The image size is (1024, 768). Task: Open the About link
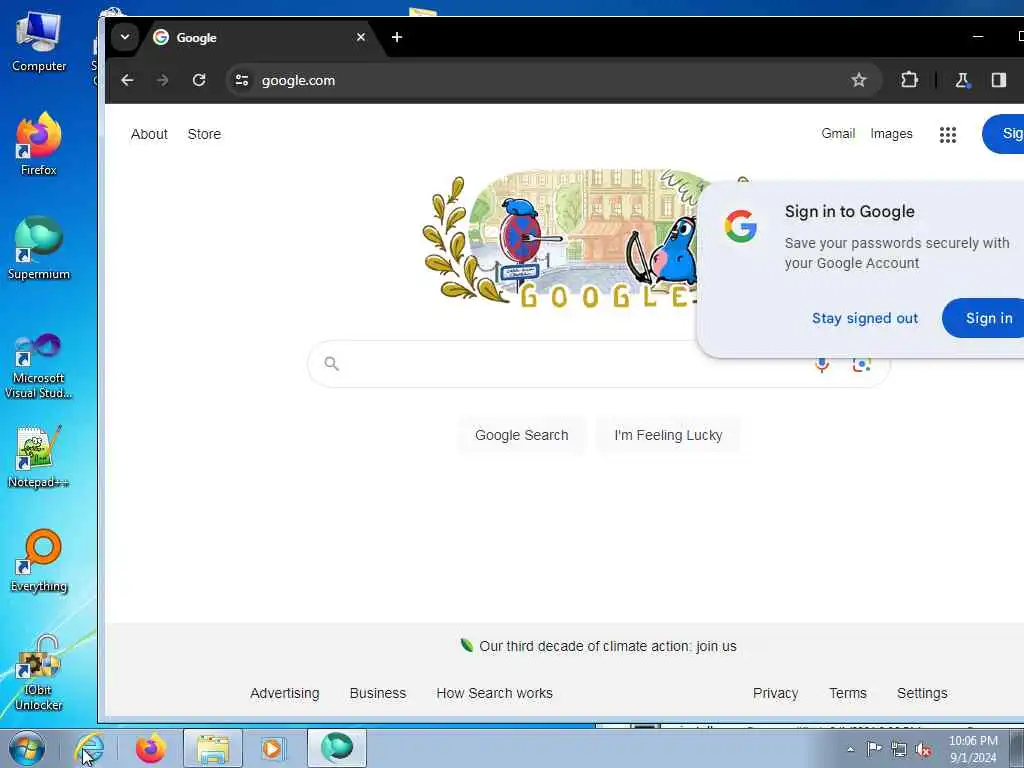coord(149,134)
